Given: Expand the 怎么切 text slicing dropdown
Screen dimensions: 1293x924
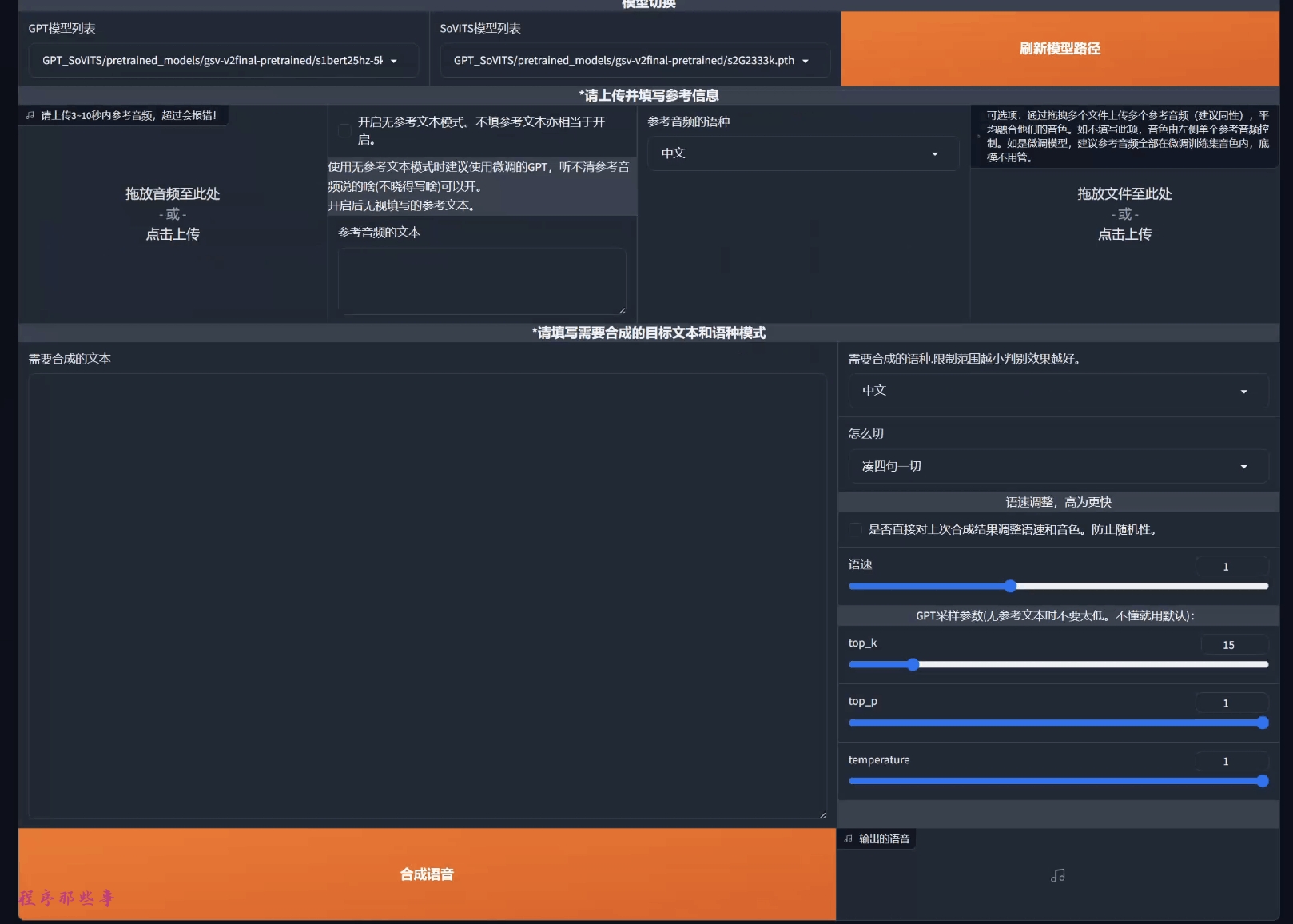Looking at the screenshot, I should [x=1057, y=466].
